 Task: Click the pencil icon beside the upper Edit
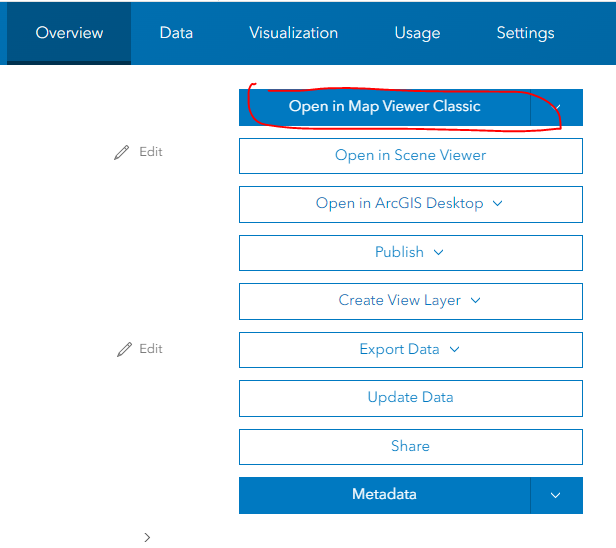pyautogui.click(x=122, y=152)
